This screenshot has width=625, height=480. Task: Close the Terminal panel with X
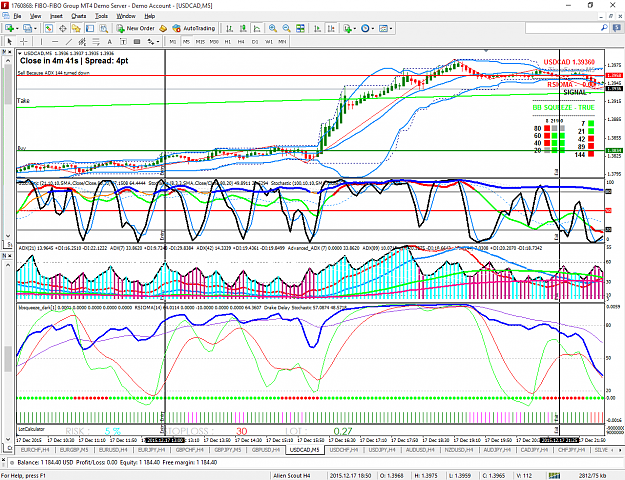point(3,458)
